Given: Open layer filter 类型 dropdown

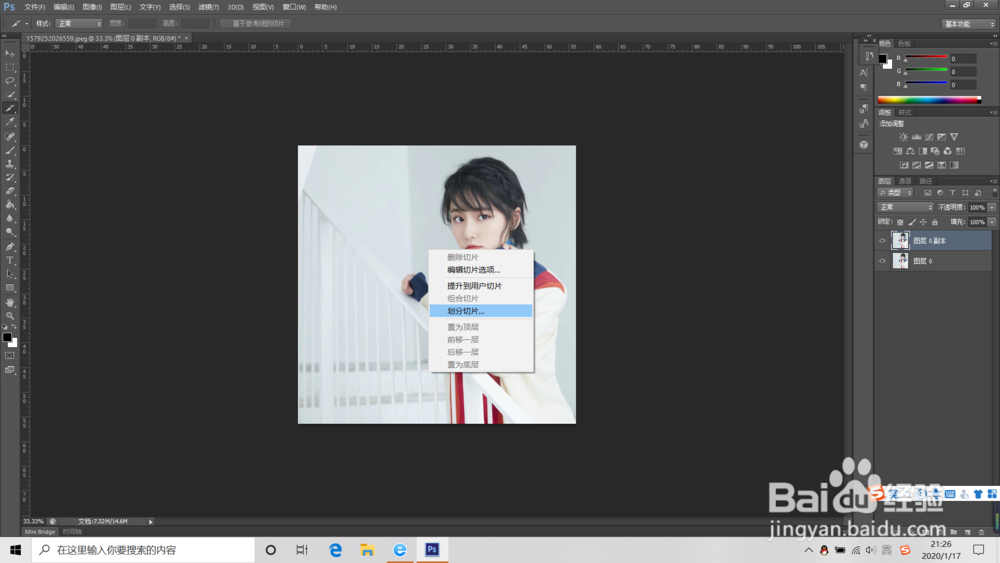Looking at the screenshot, I should (x=895, y=193).
